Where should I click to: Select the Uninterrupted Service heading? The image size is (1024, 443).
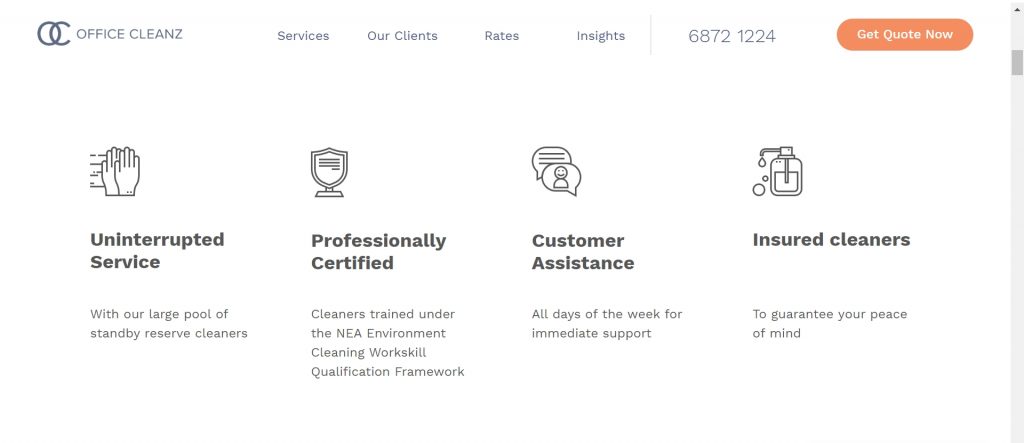pyautogui.click(x=157, y=251)
